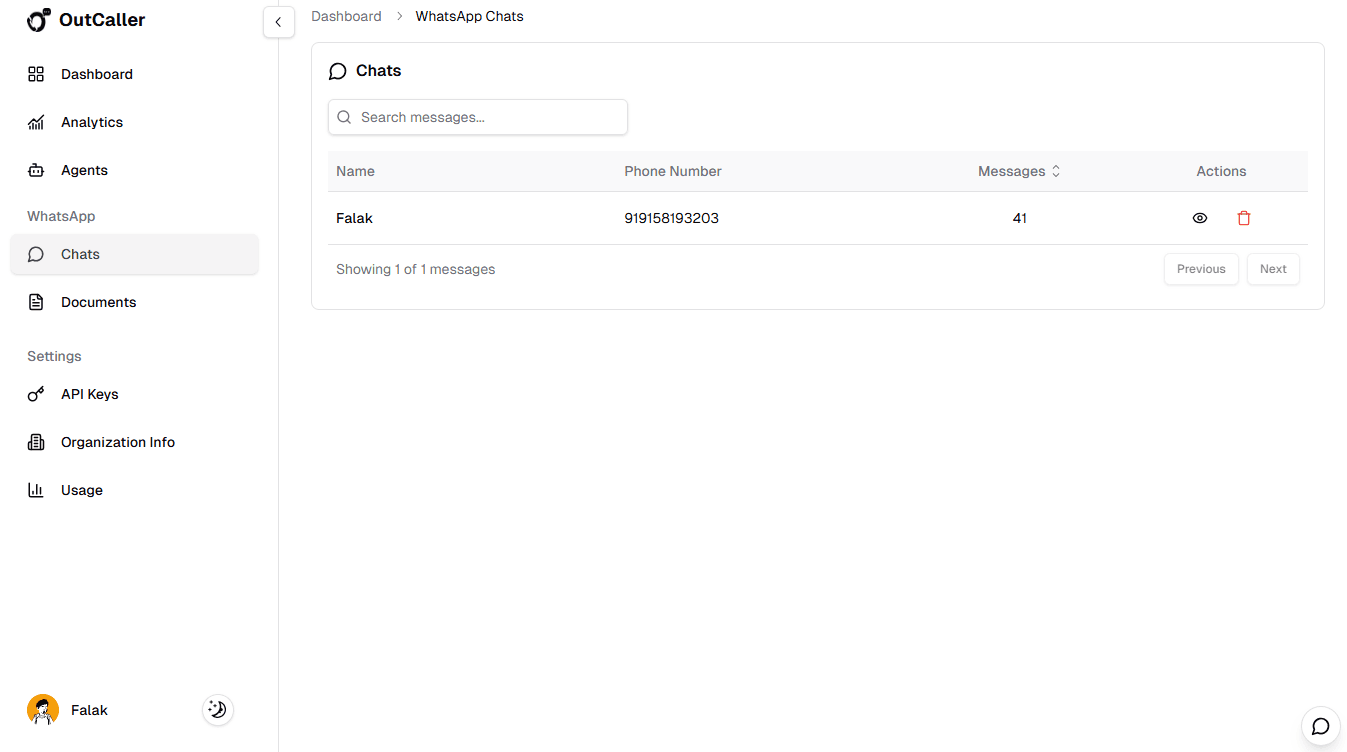Open the Analytics section icon
This screenshot has width=1347, height=752.
point(36,122)
